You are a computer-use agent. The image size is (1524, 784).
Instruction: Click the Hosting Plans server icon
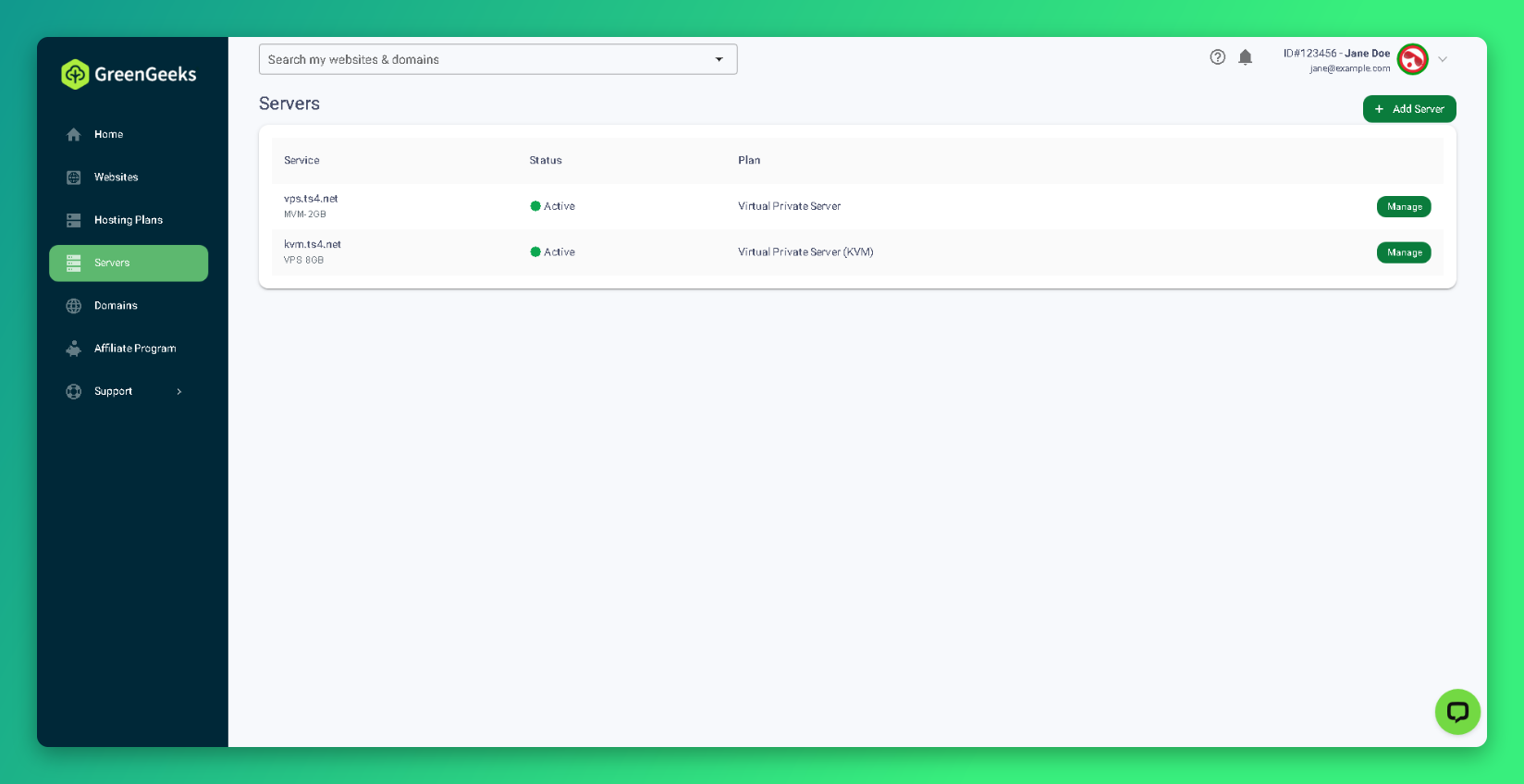[74, 220]
